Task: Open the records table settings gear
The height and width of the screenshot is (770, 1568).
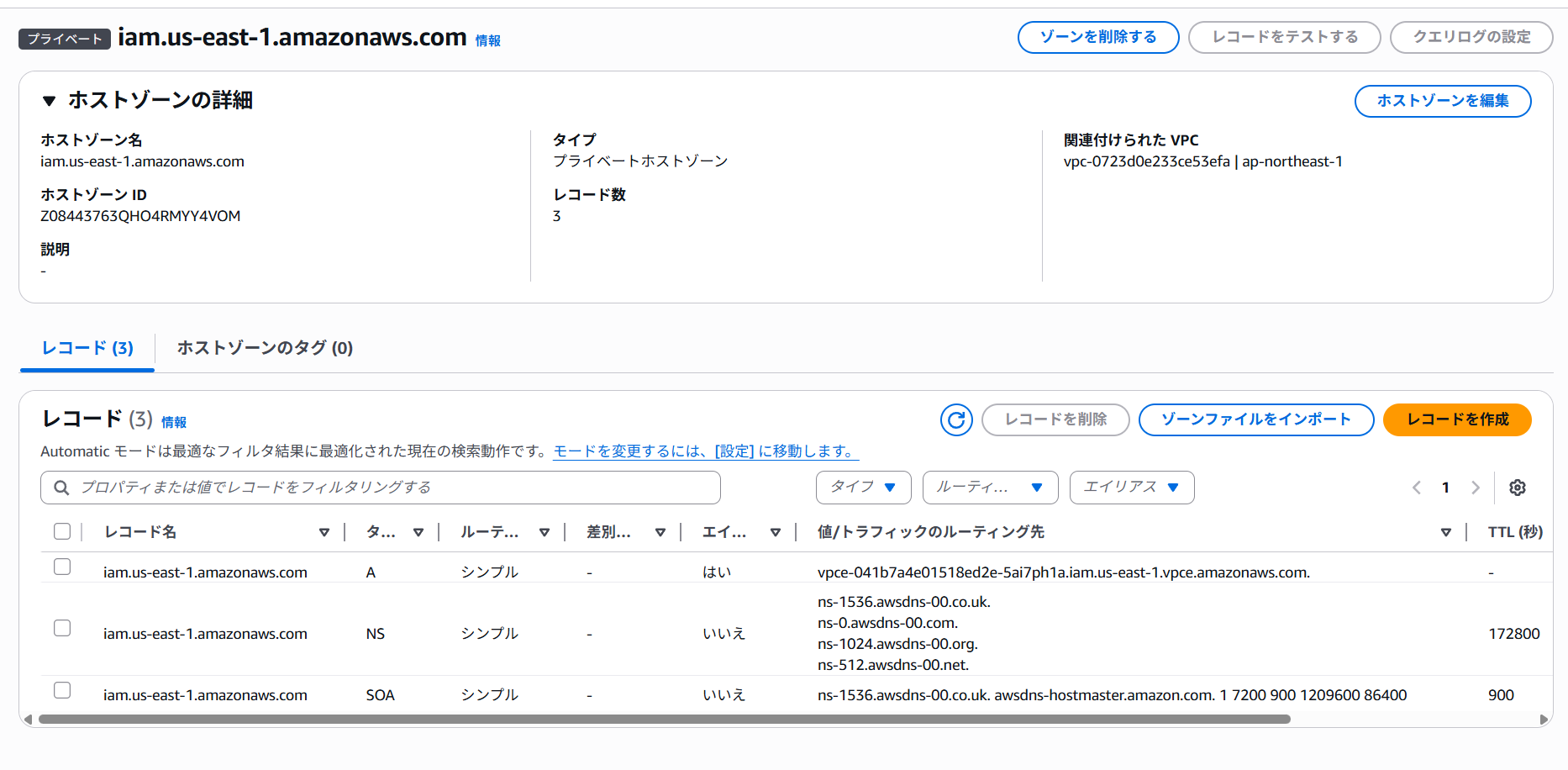Action: click(x=1518, y=488)
